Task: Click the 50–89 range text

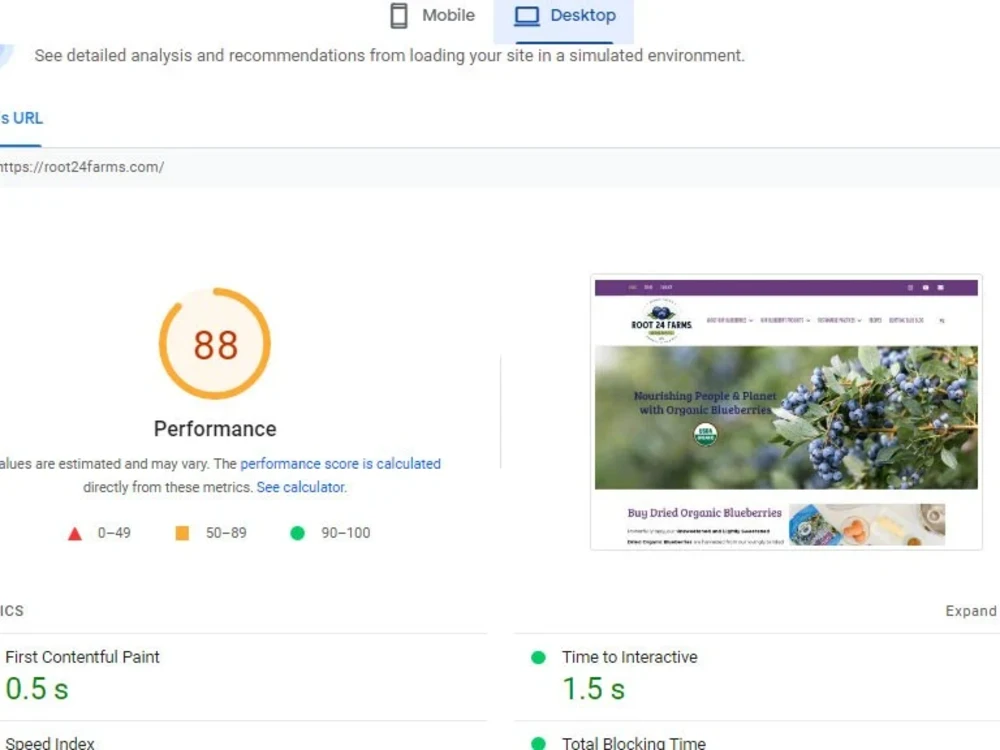Action: pyautogui.click(x=226, y=533)
